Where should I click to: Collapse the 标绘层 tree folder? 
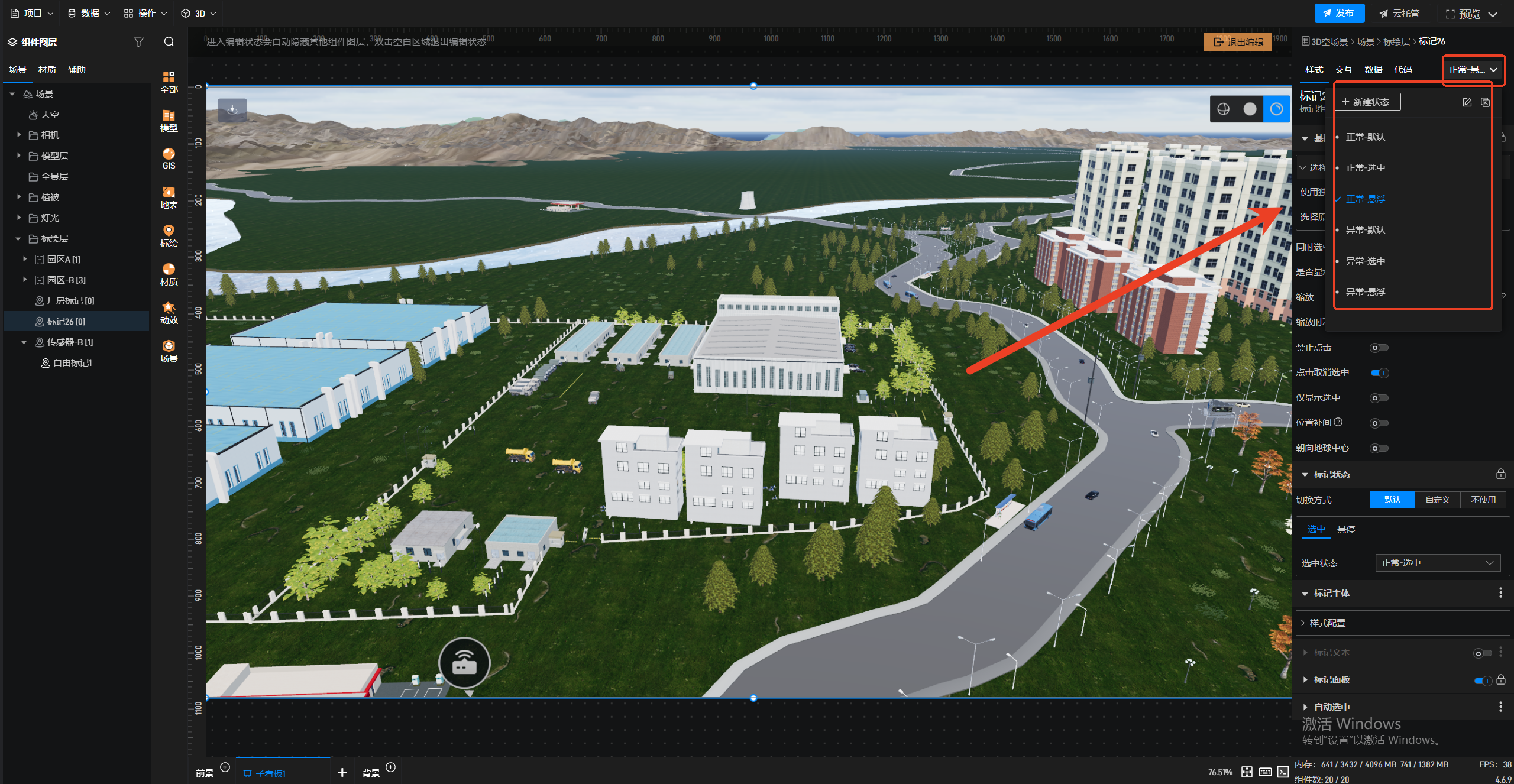coord(18,239)
